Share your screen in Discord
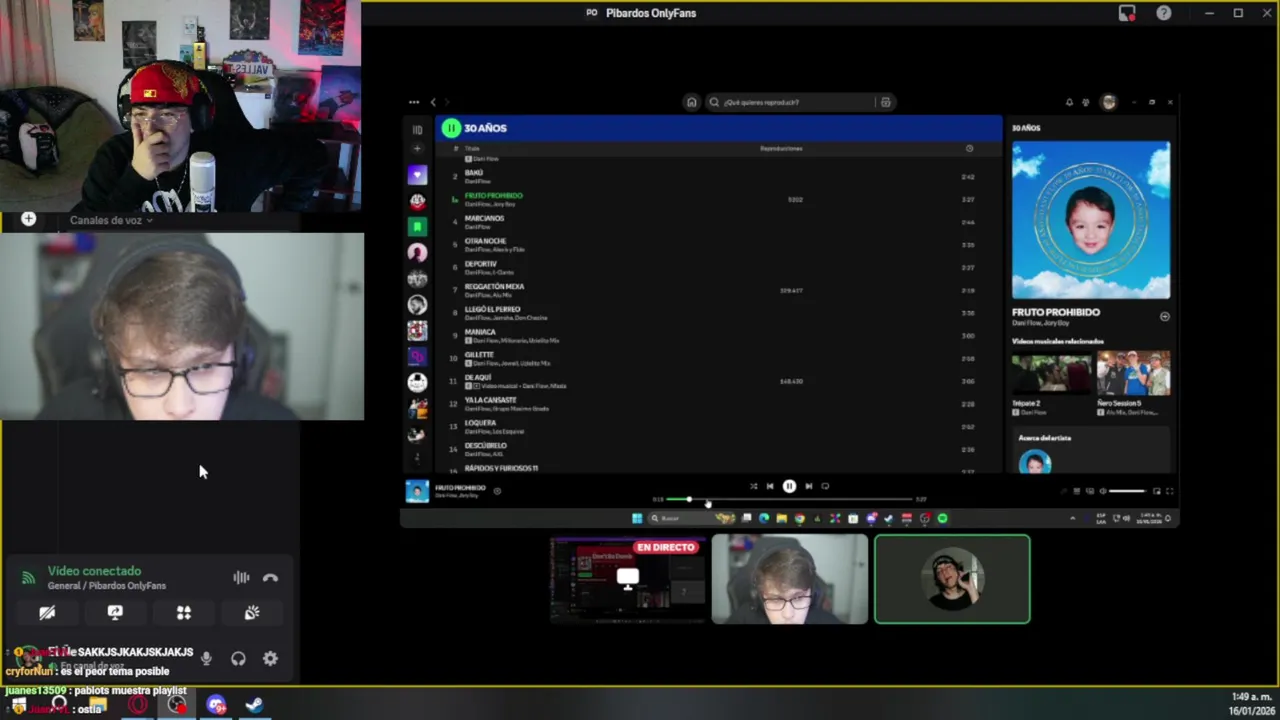This screenshot has width=1280, height=720. tap(115, 613)
